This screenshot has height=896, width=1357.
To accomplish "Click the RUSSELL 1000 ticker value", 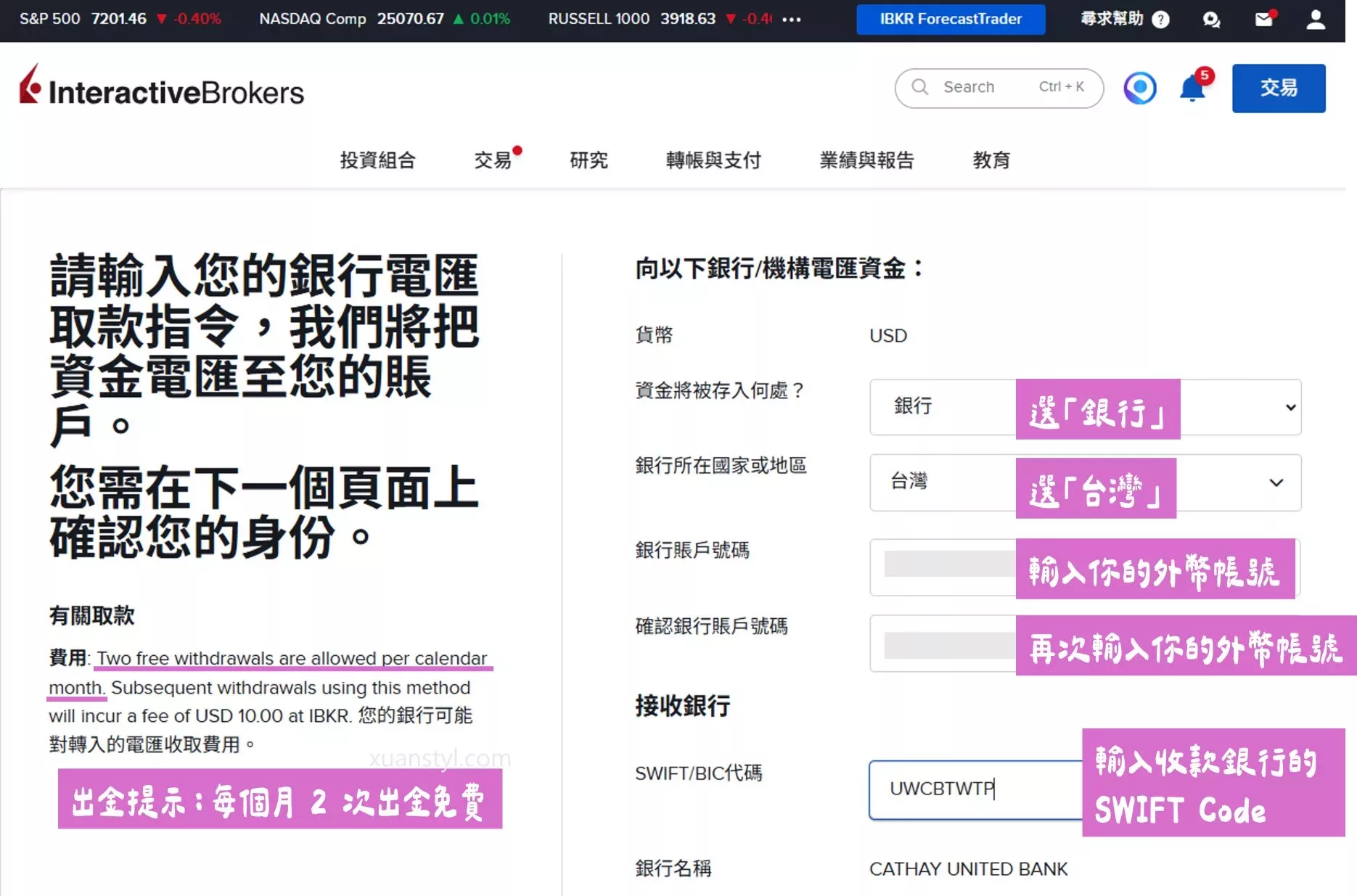I will pyautogui.click(x=688, y=19).
